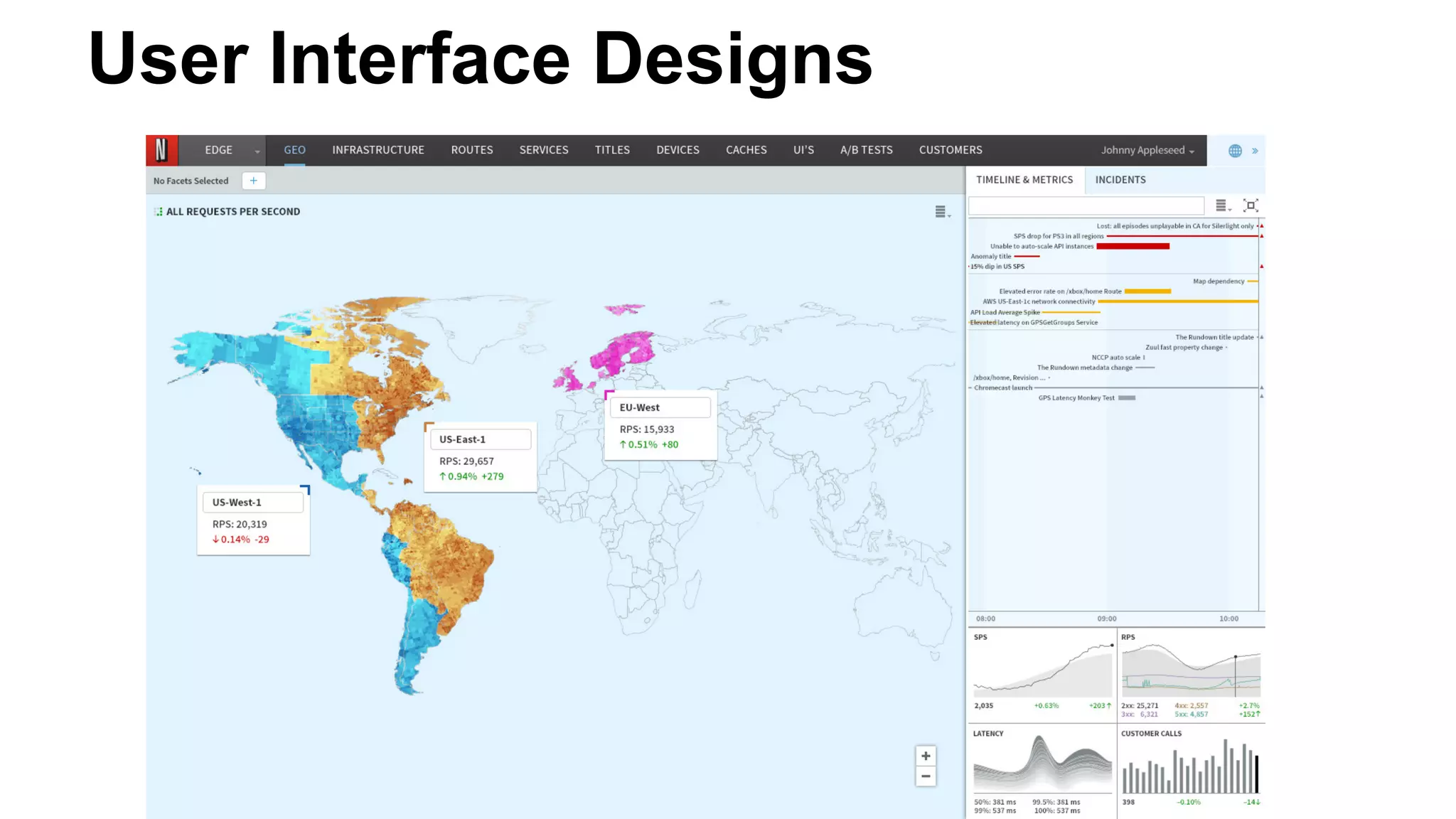Click 'NCCP auto scale' entry
The width and height of the screenshot is (1456, 819).
1115,358
